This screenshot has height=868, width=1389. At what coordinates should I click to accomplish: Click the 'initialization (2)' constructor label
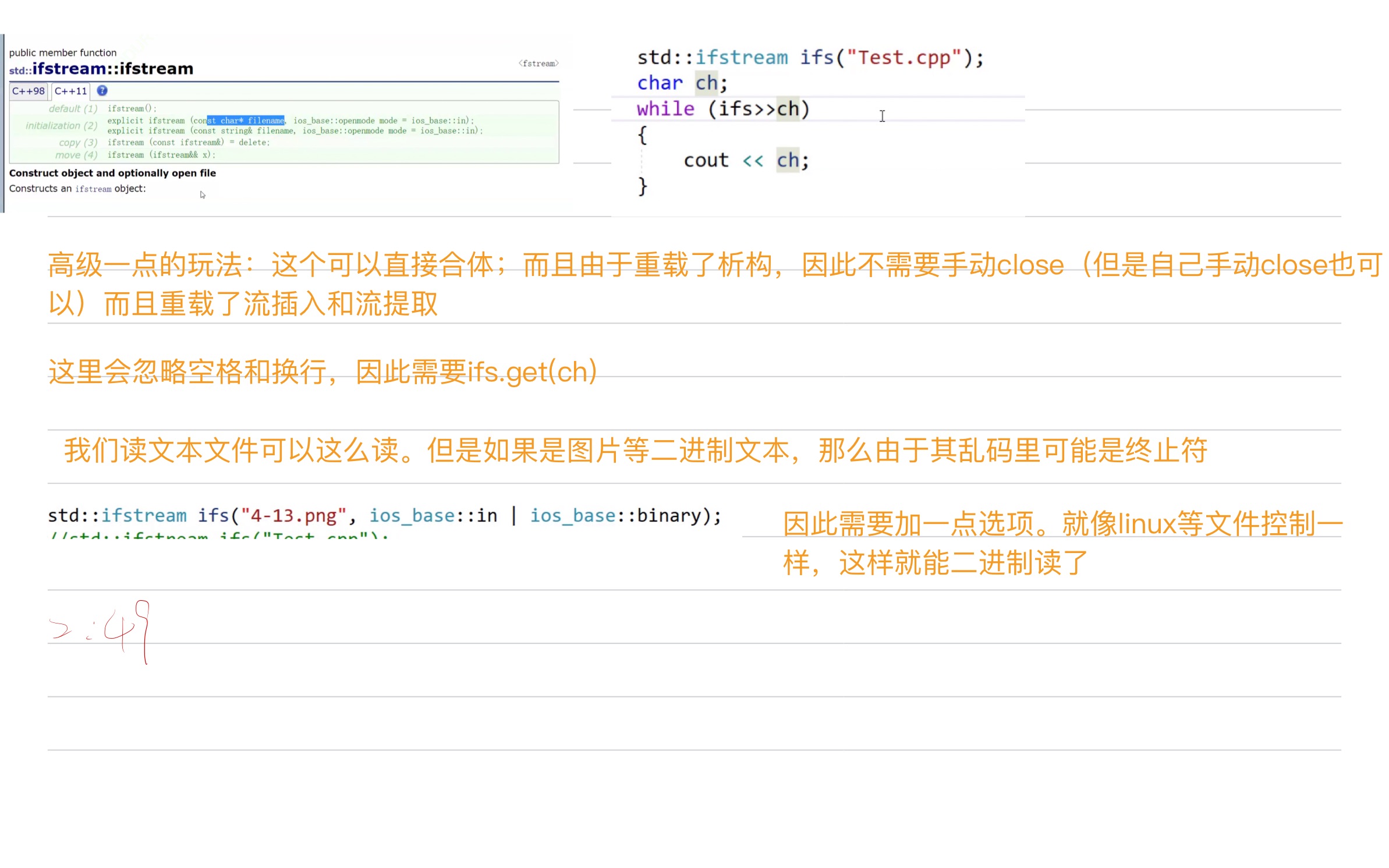pyautogui.click(x=61, y=126)
